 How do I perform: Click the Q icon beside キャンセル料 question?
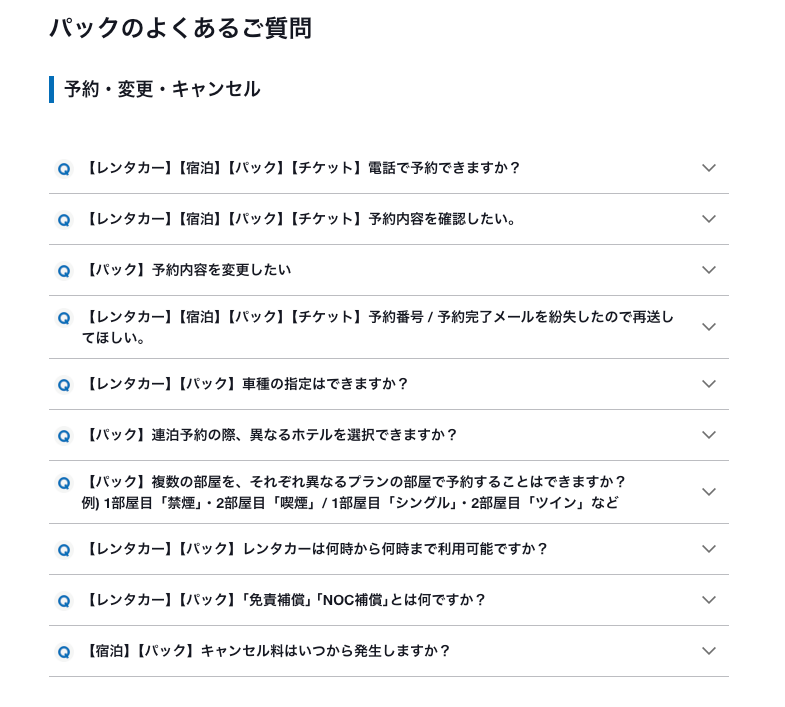(x=64, y=652)
